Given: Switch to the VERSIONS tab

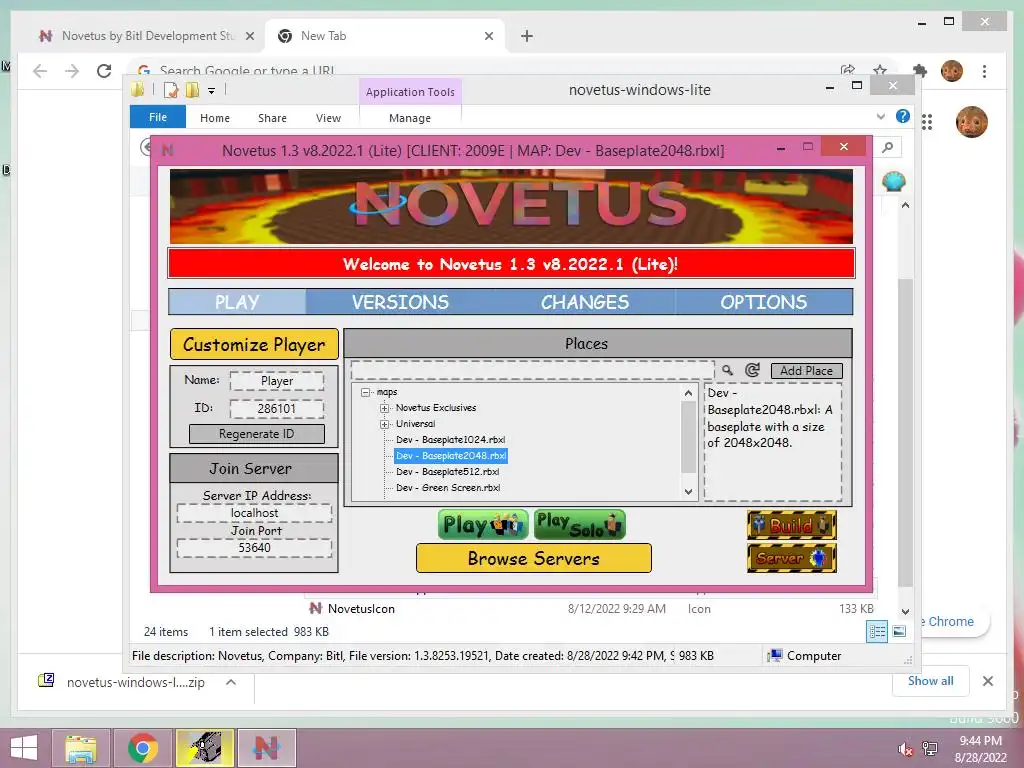Looking at the screenshot, I should point(400,302).
